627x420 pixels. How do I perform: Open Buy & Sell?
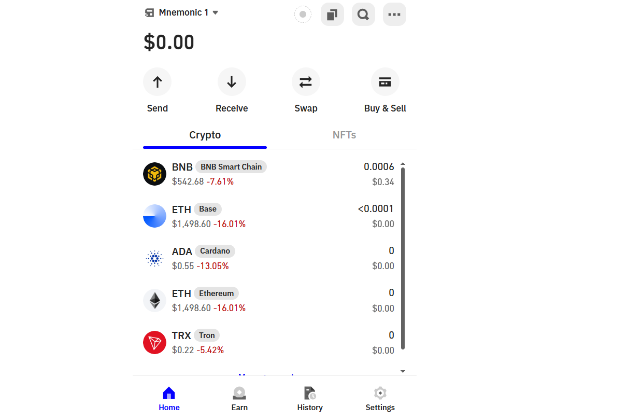[x=384, y=82]
